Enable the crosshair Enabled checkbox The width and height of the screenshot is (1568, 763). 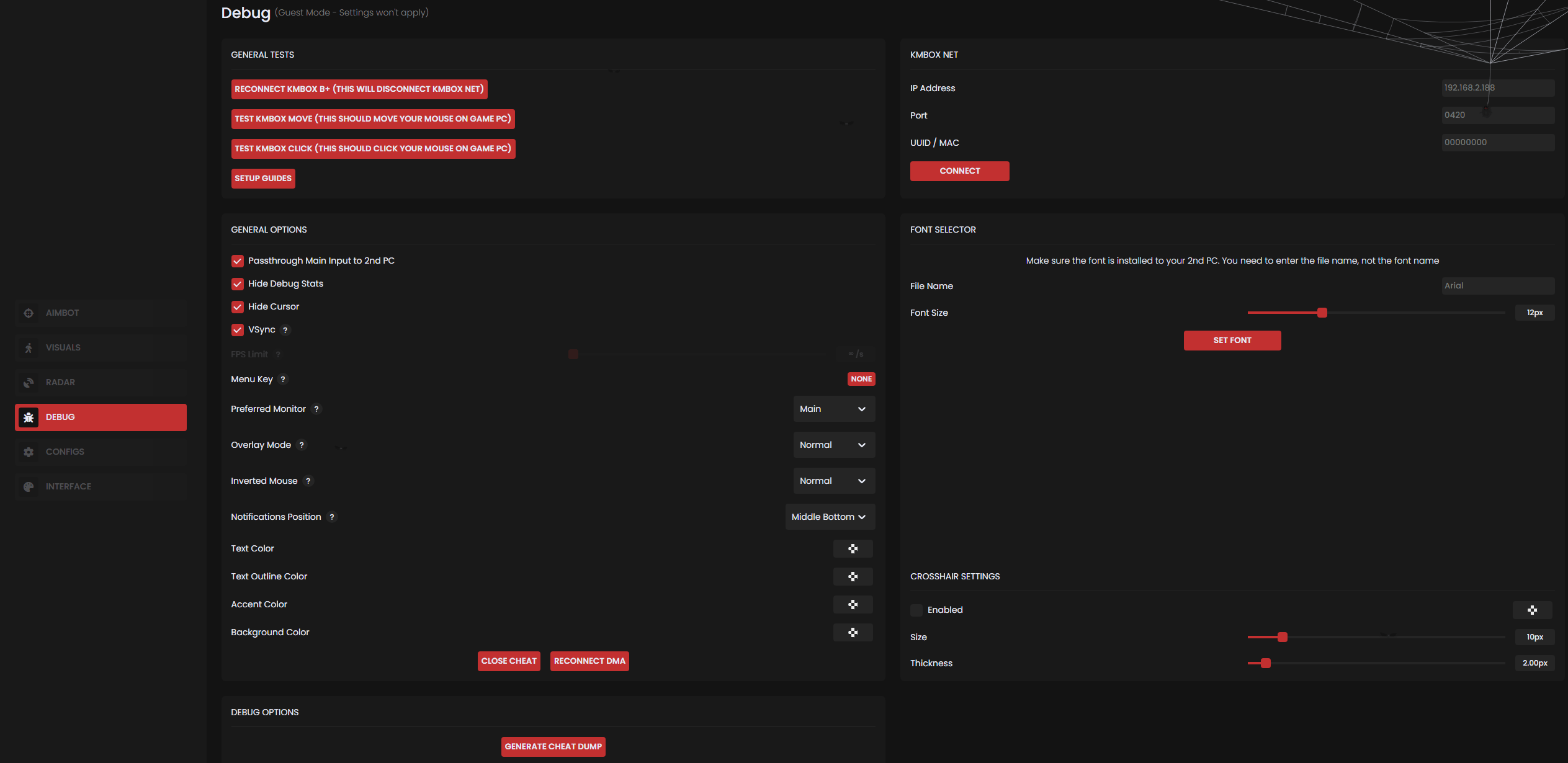[x=916, y=610]
